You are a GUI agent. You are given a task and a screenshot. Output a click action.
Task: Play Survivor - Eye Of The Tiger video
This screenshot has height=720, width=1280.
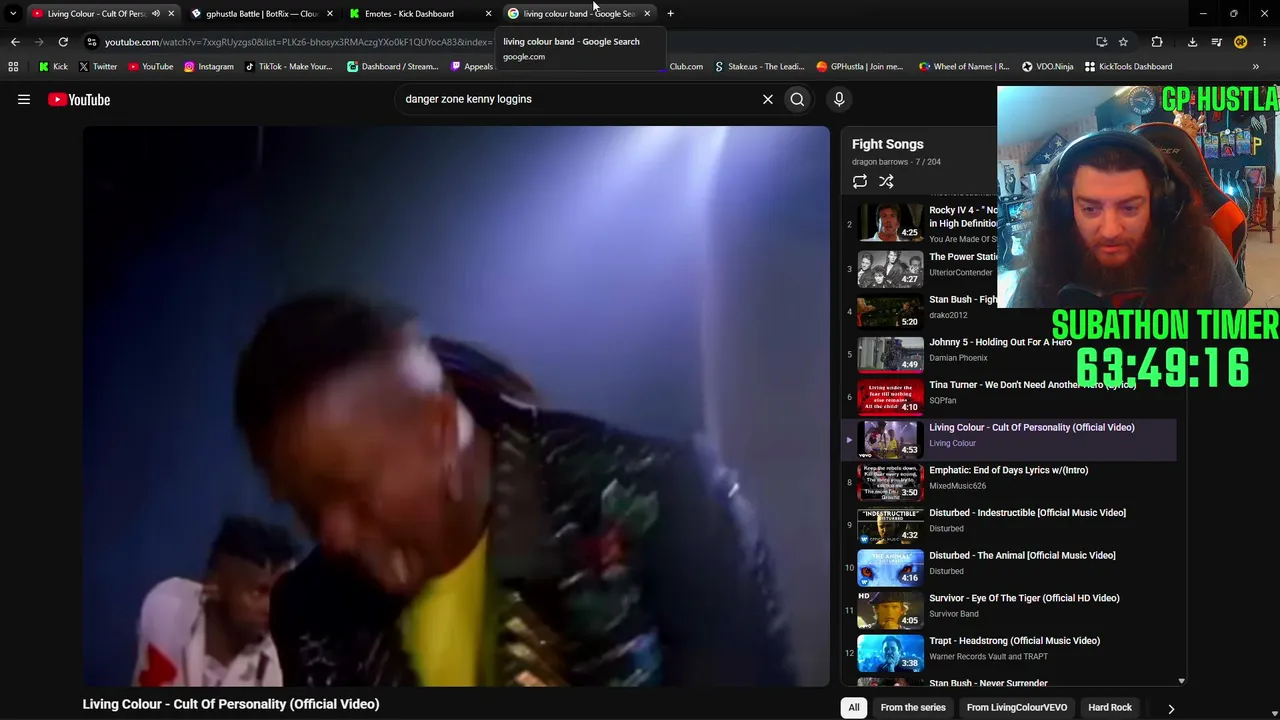pos(1024,598)
